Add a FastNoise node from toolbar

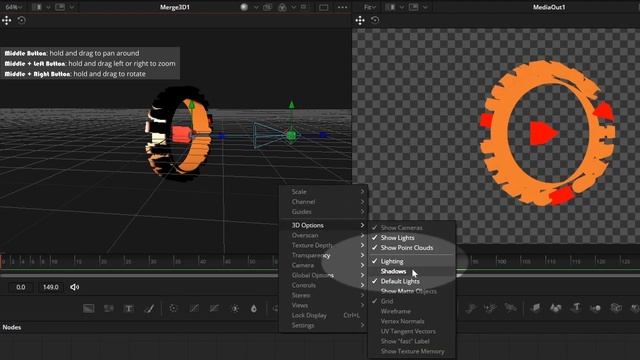(x=109, y=309)
